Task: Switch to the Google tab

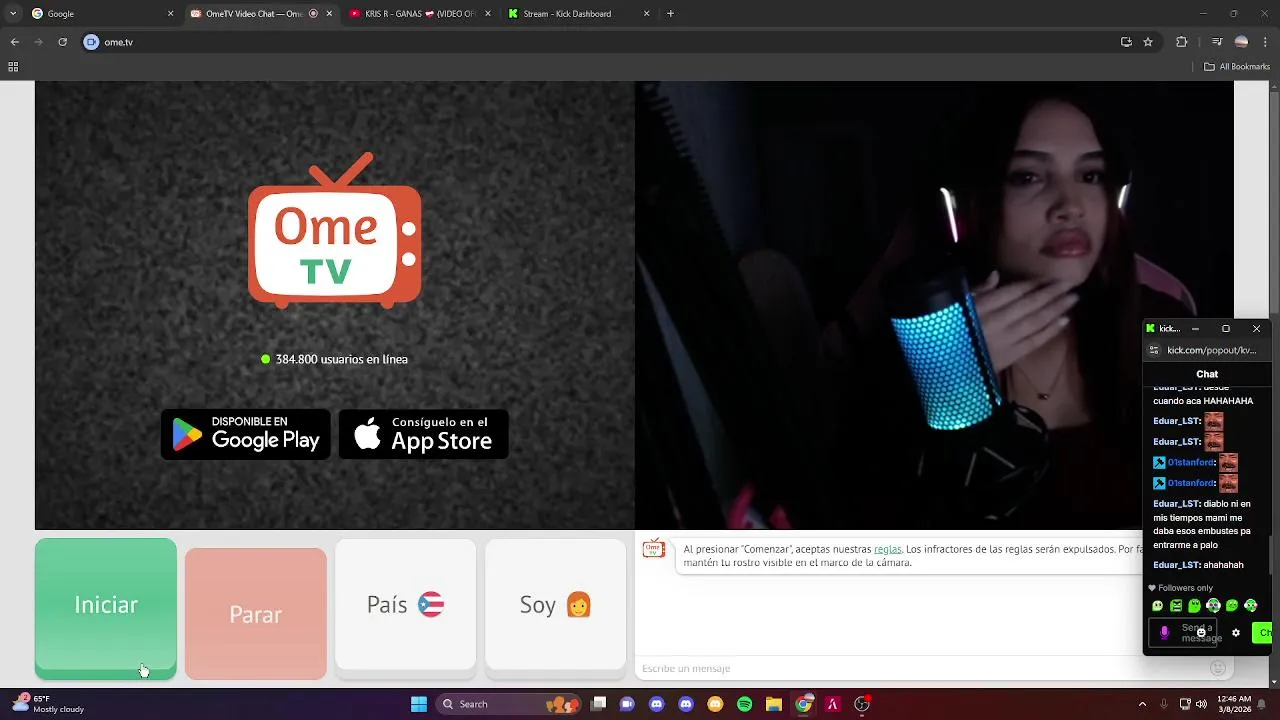Action: [x=103, y=14]
